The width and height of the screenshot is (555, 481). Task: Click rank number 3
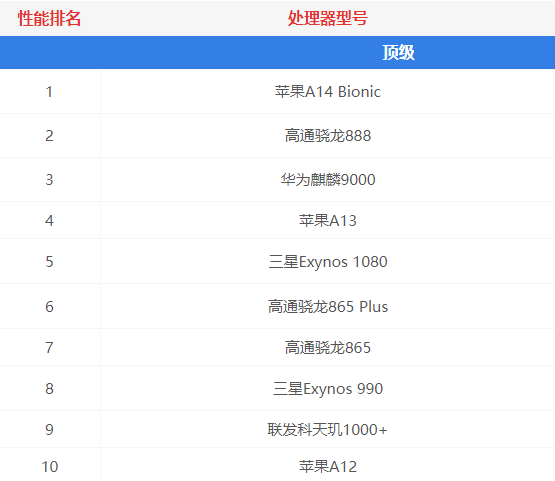click(x=49, y=180)
